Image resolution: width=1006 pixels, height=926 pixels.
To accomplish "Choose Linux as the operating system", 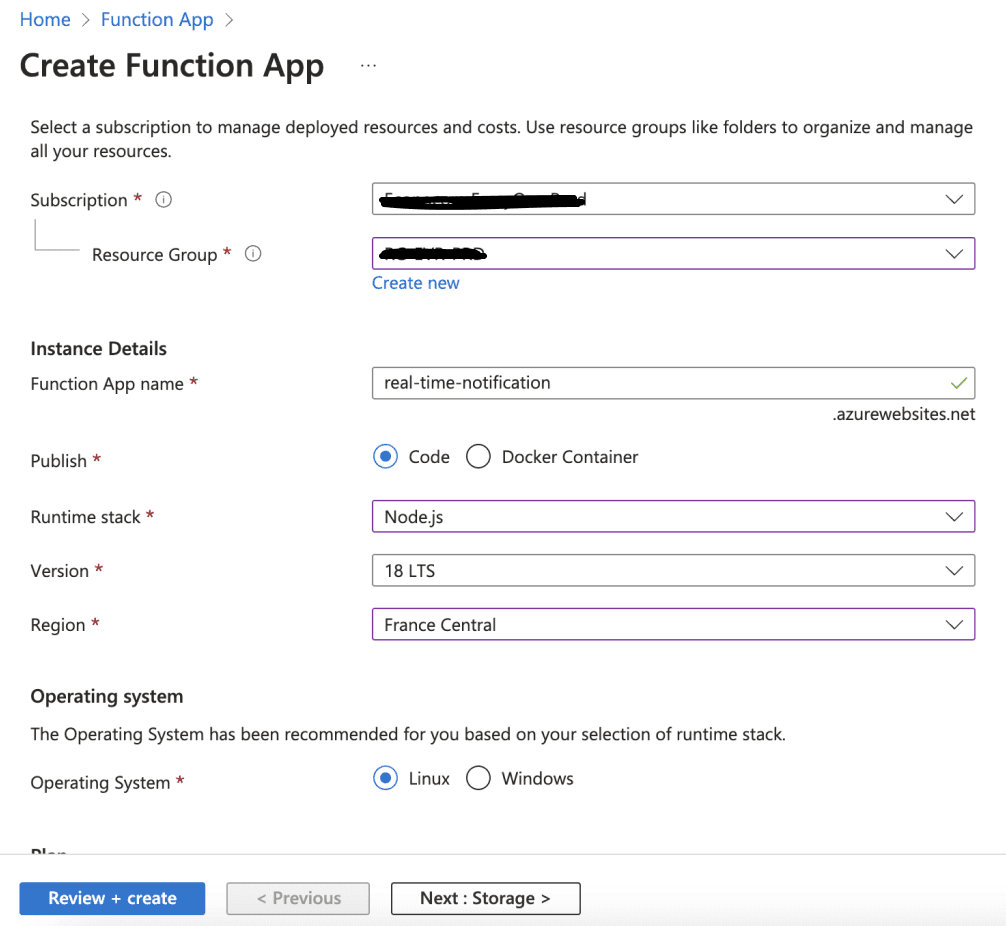I will [385, 779].
